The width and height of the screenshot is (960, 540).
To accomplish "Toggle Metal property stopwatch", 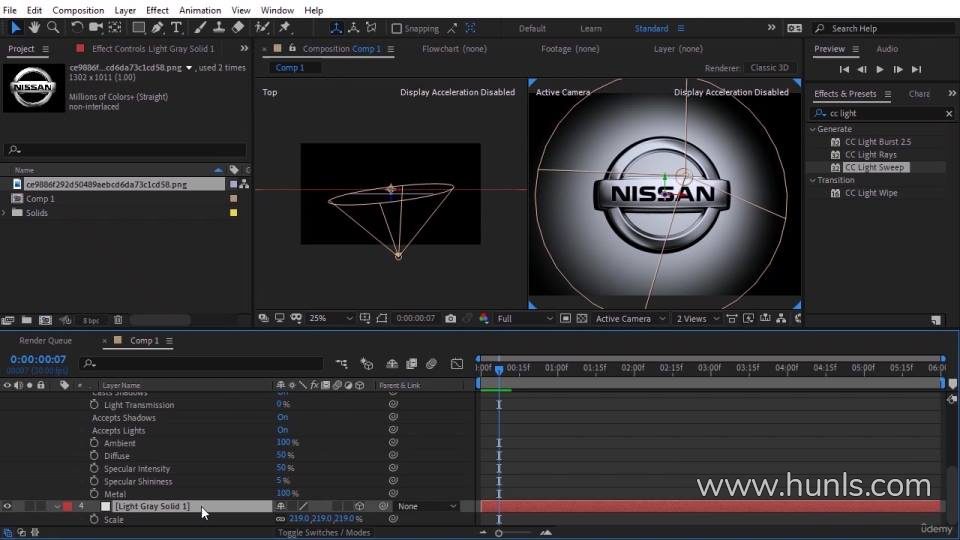I will (x=94, y=493).
